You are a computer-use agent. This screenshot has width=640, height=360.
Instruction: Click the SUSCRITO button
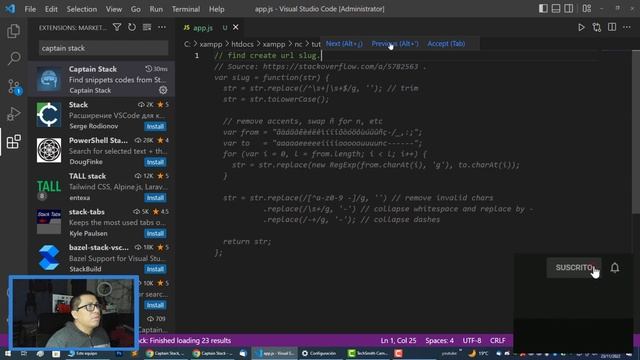point(573,268)
